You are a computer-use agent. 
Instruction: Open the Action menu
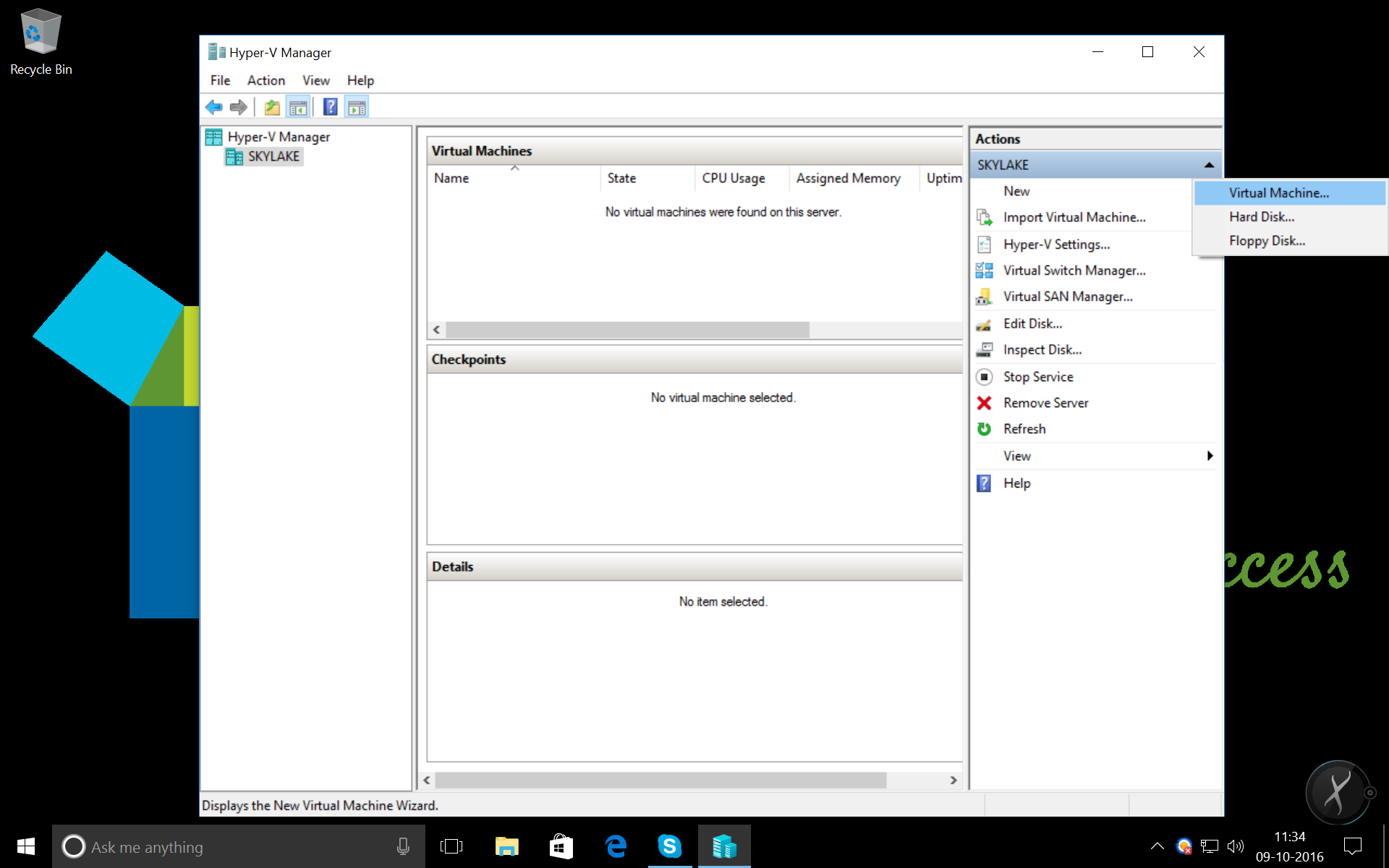tap(266, 80)
